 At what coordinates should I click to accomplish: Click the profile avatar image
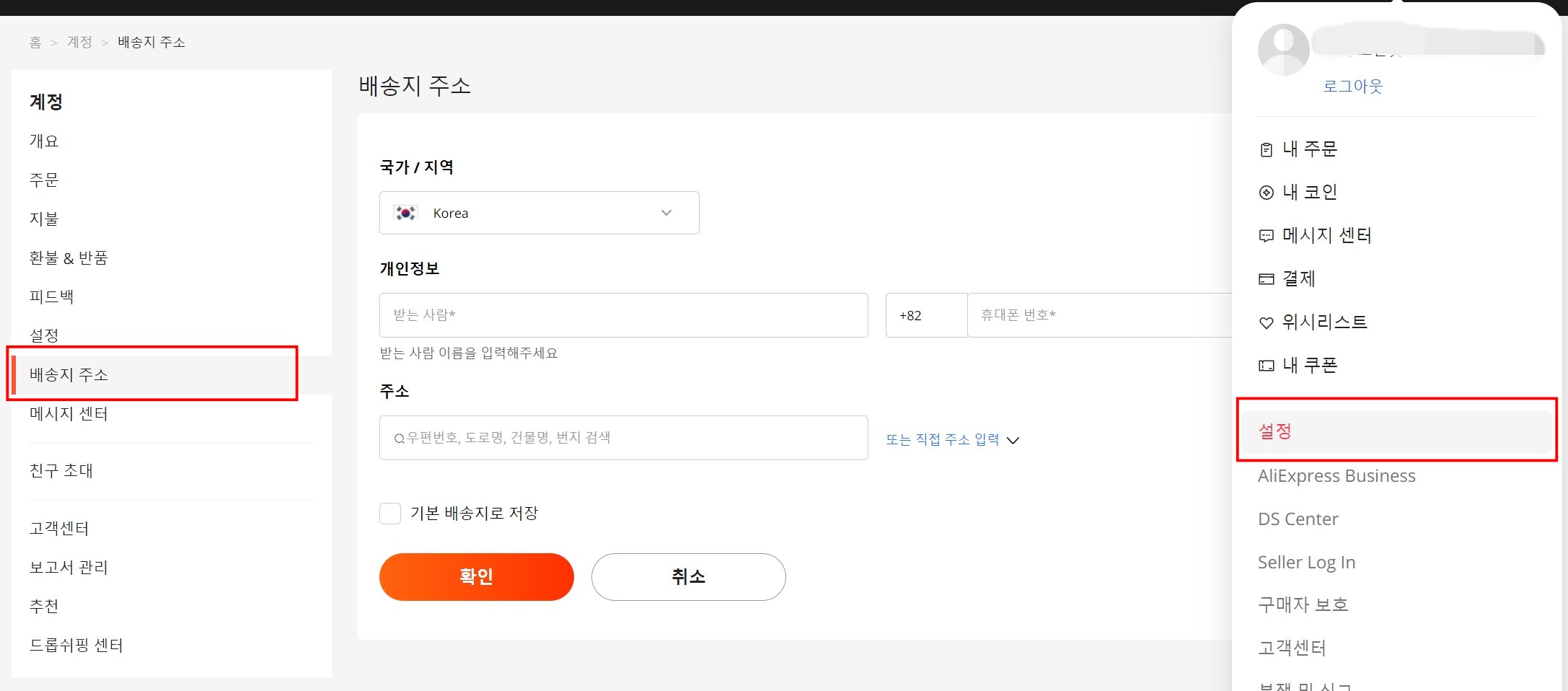point(1282,50)
